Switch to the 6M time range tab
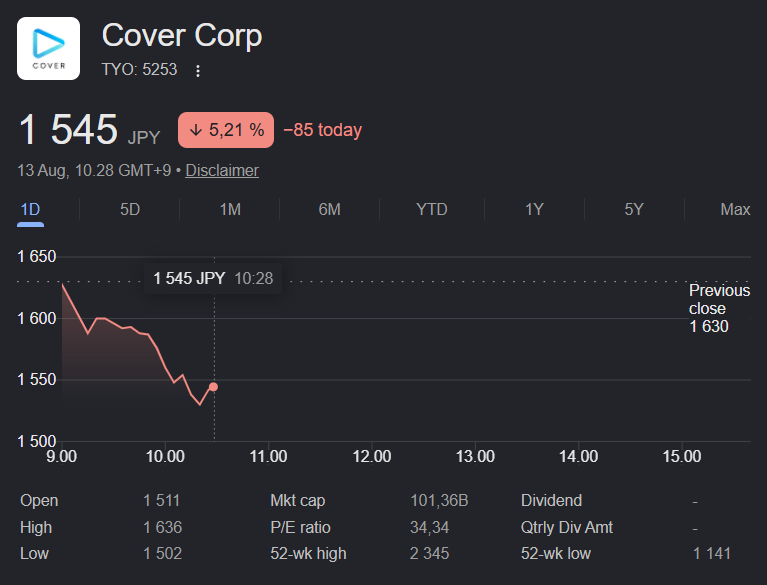 pyautogui.click(x=330, y=209)
